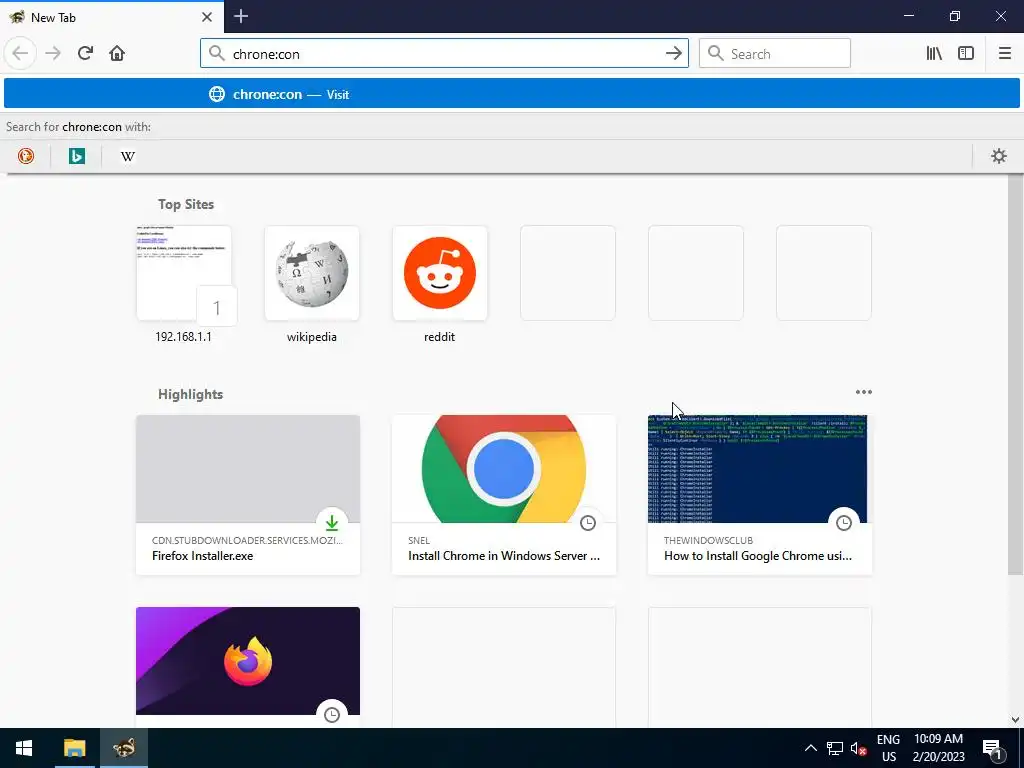
Task: Open File Explorer from the taskbar
Action: (74, 748)
